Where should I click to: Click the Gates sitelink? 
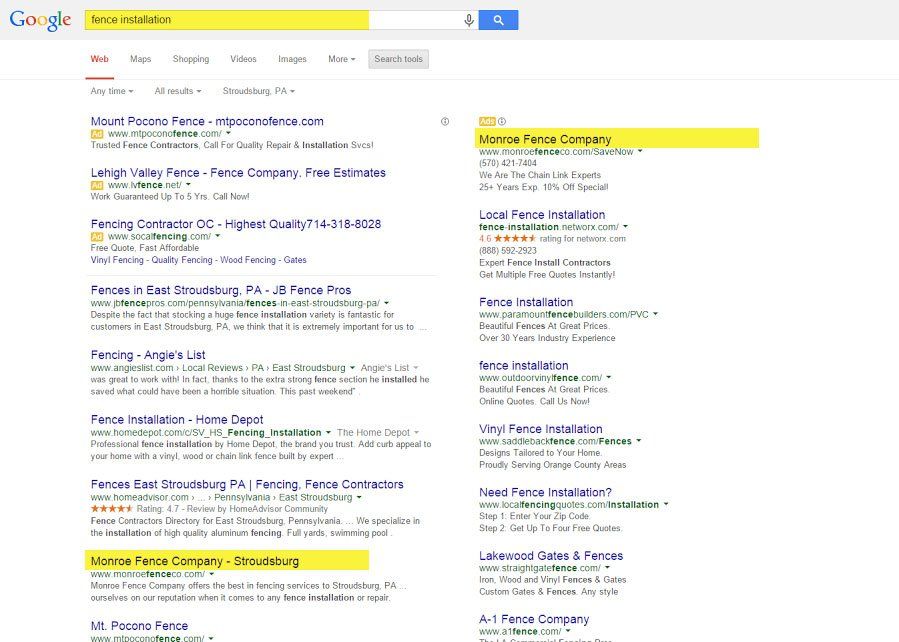295,260
